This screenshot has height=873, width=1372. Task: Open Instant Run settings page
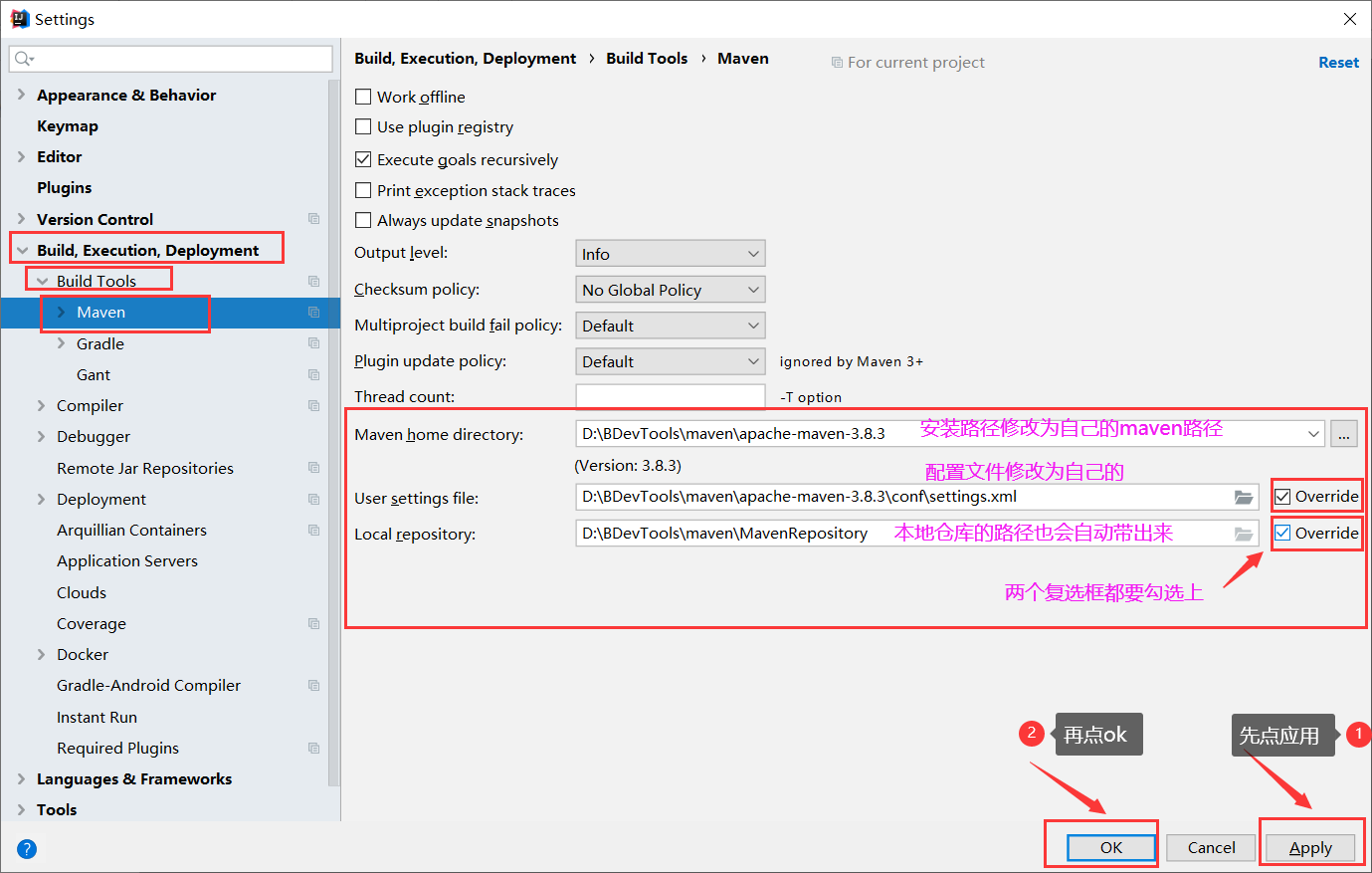tap(97, 717)
